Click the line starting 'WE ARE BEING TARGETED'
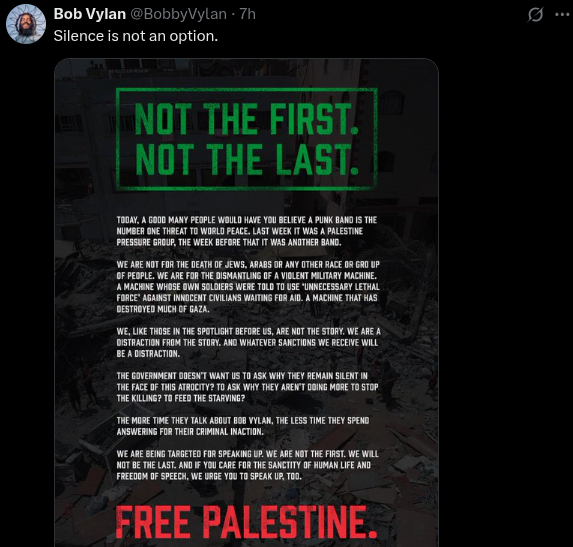This screenshot has height=547, width=573. pos(247,454)
